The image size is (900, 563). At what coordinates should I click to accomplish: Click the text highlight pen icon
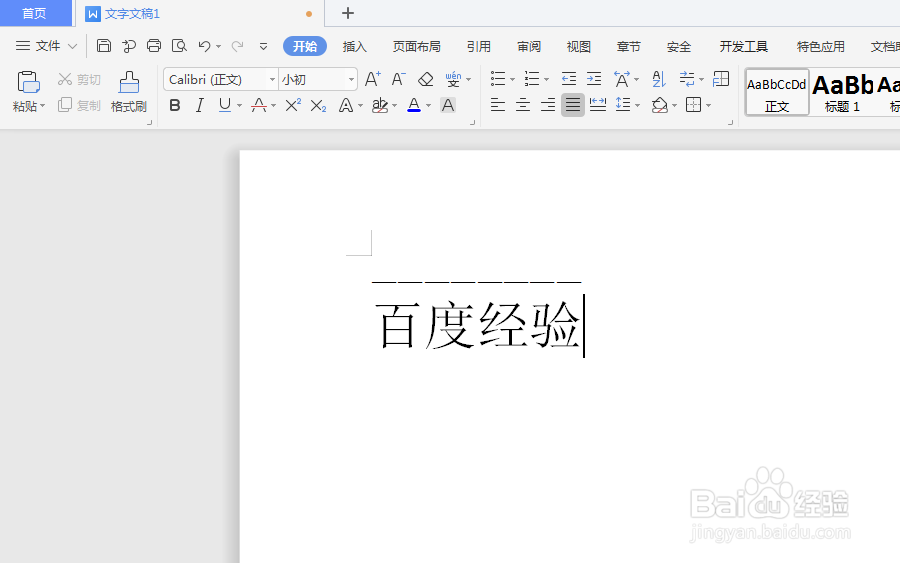click(x=379, y=105)
